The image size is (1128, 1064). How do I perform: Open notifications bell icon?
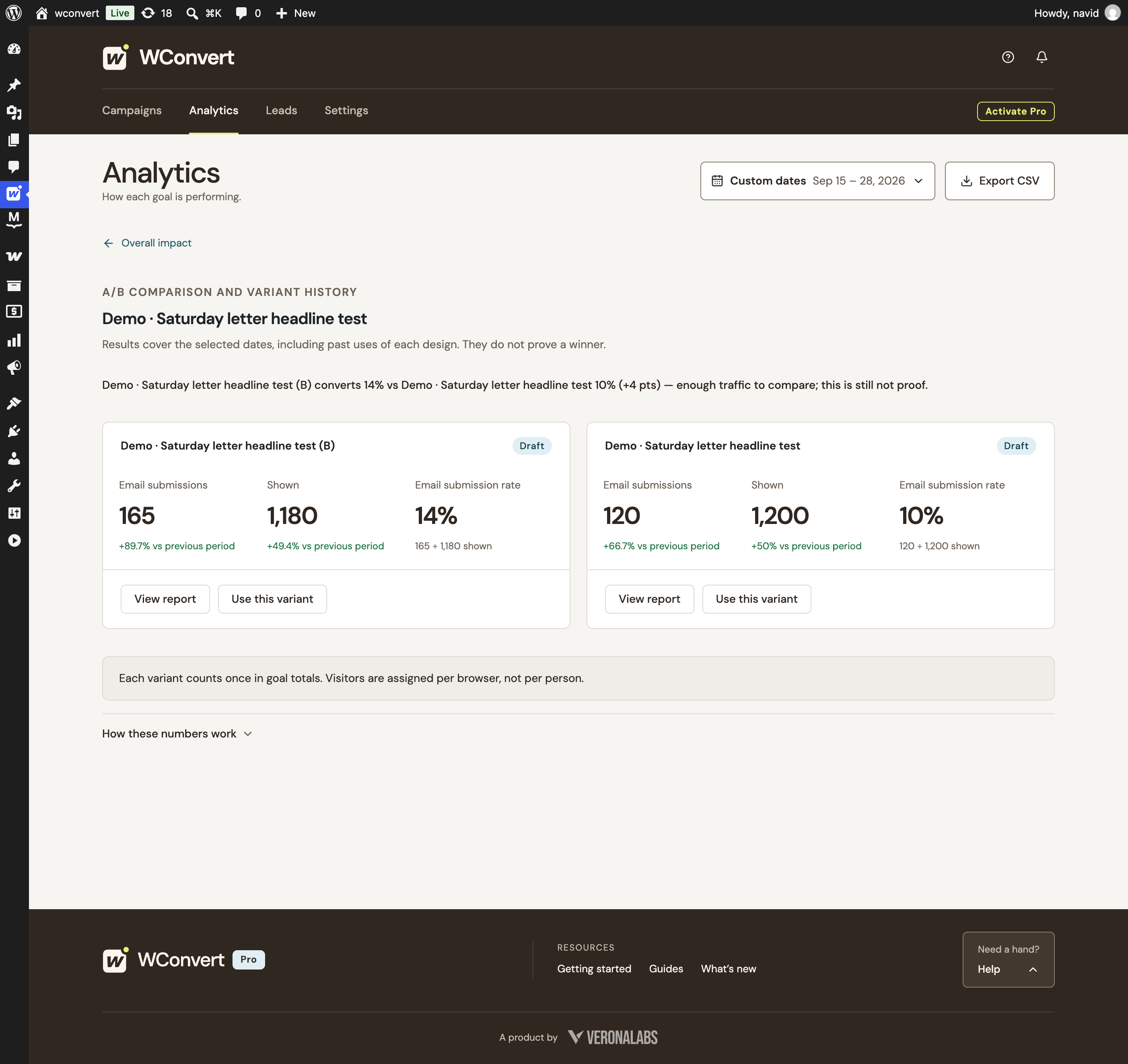1042,57
